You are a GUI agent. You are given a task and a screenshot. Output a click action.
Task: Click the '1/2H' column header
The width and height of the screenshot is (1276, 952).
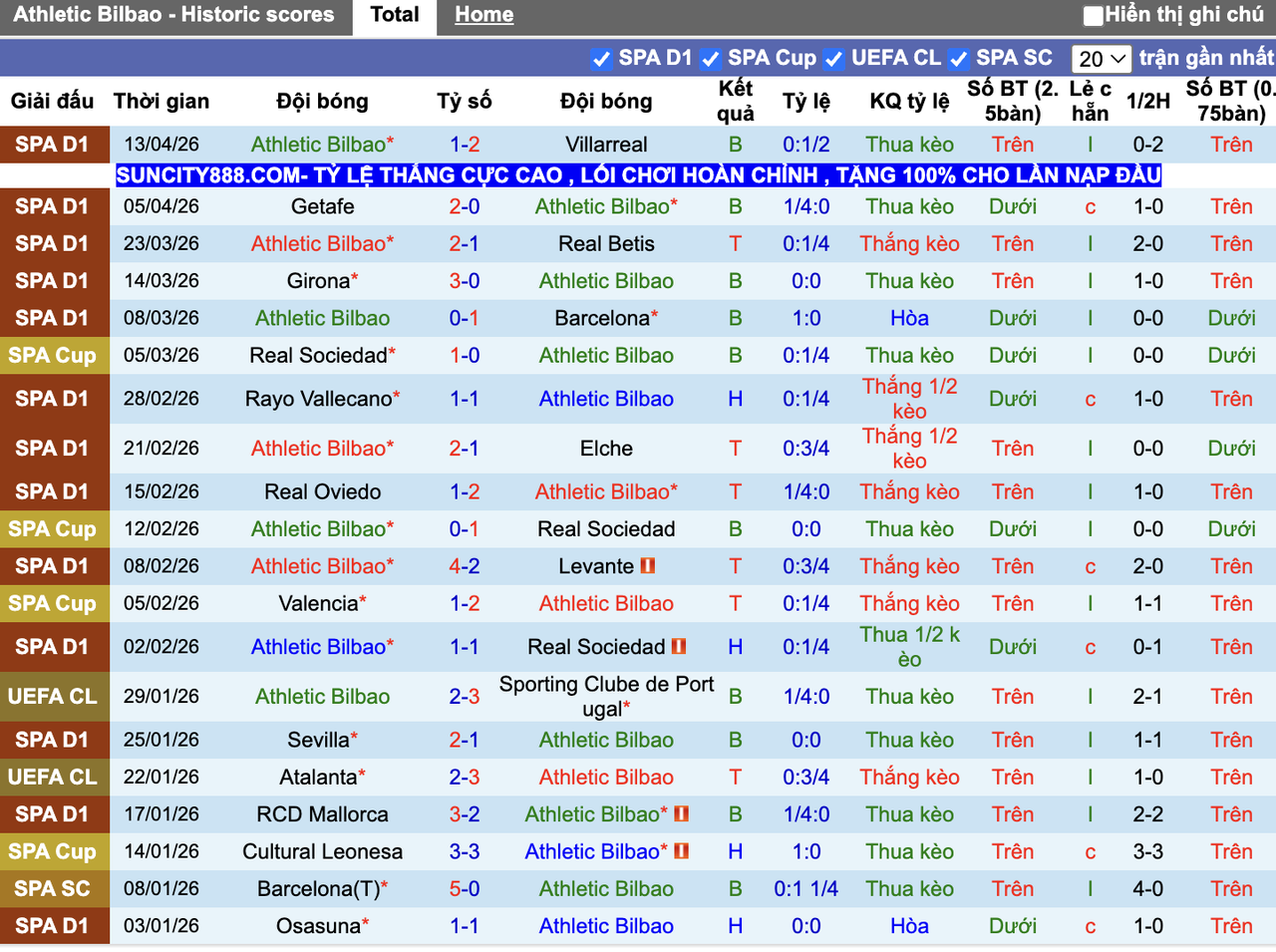1148,101
